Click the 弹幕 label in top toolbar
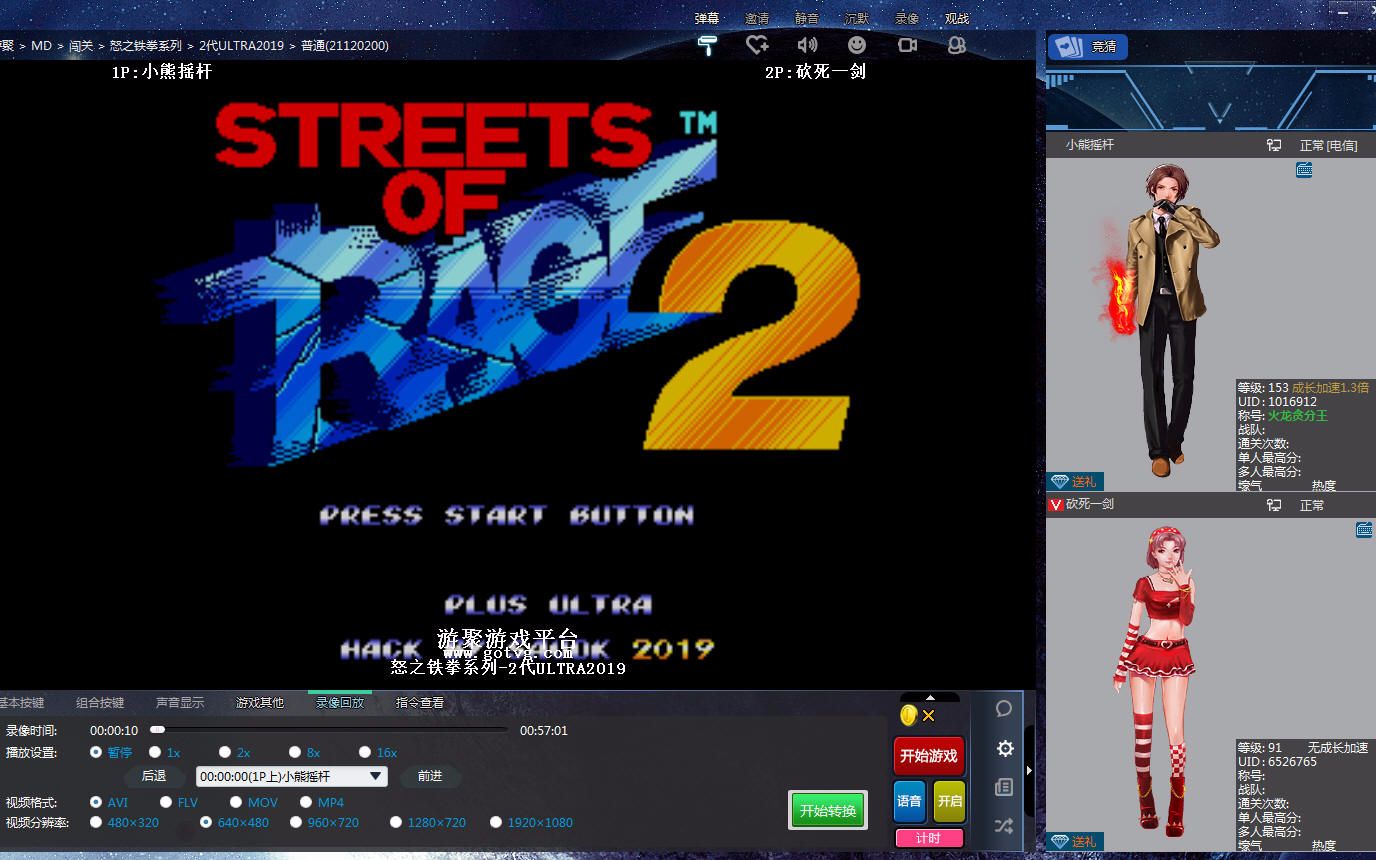This screenshot has width=1376, height=860. [x=707, y=18]
